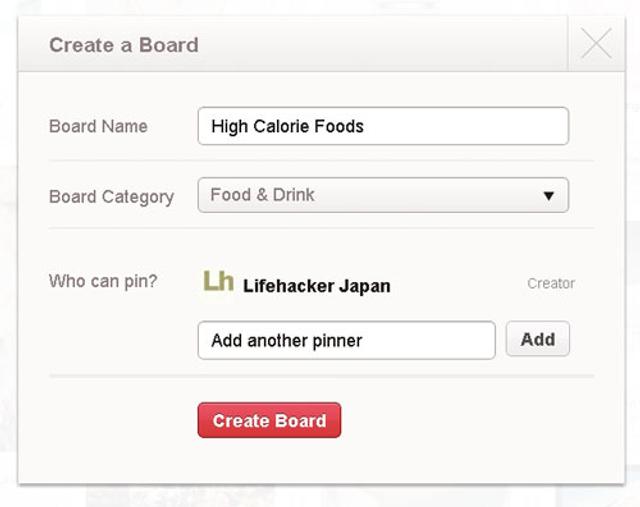This screenshot has height=507, width=640.
Task: Click the Creator role label
Action: click(551, 284)
